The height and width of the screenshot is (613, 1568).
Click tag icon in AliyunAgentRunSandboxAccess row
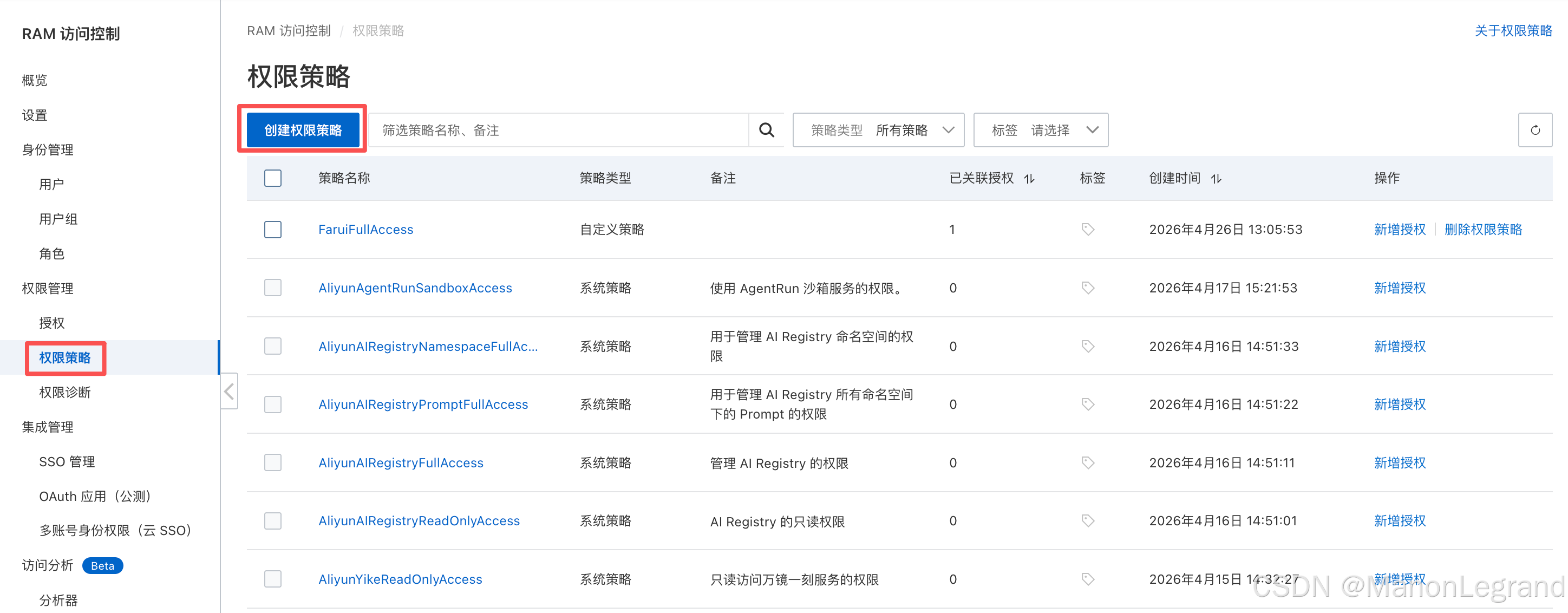coord(1087,288)
